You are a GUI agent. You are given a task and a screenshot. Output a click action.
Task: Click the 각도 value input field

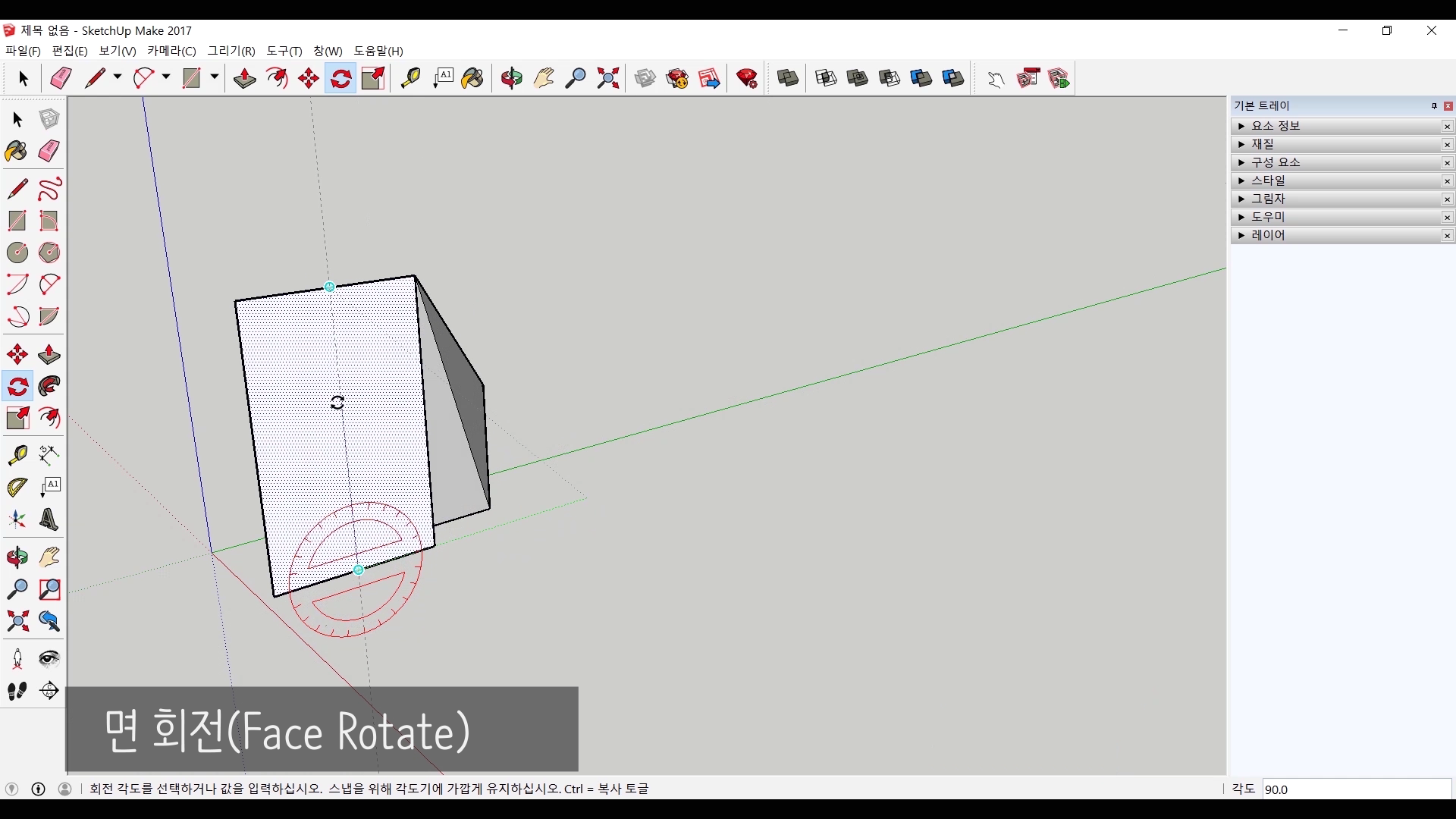[x=1356, y=789]
